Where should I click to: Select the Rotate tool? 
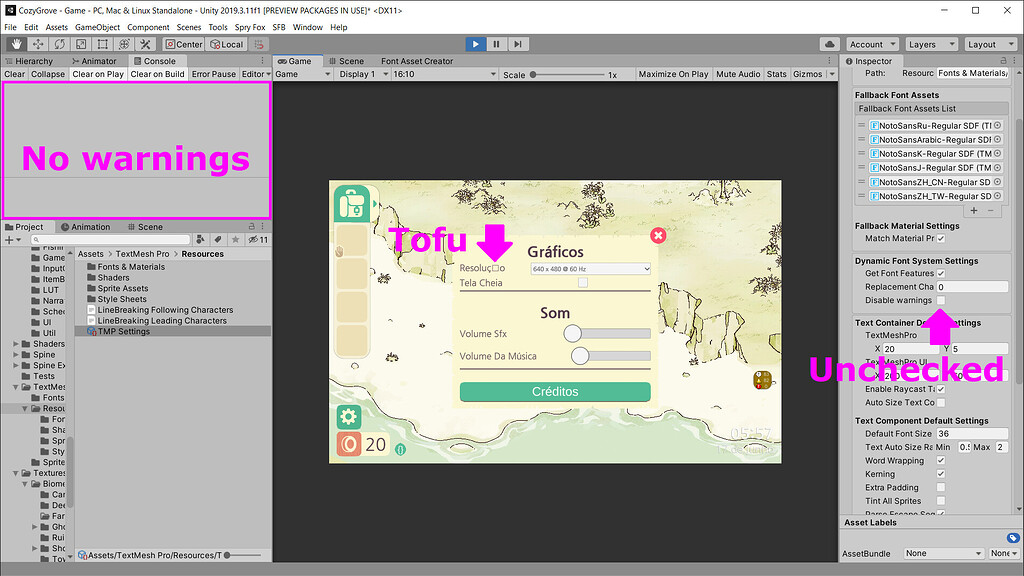(x=58, y=43)
